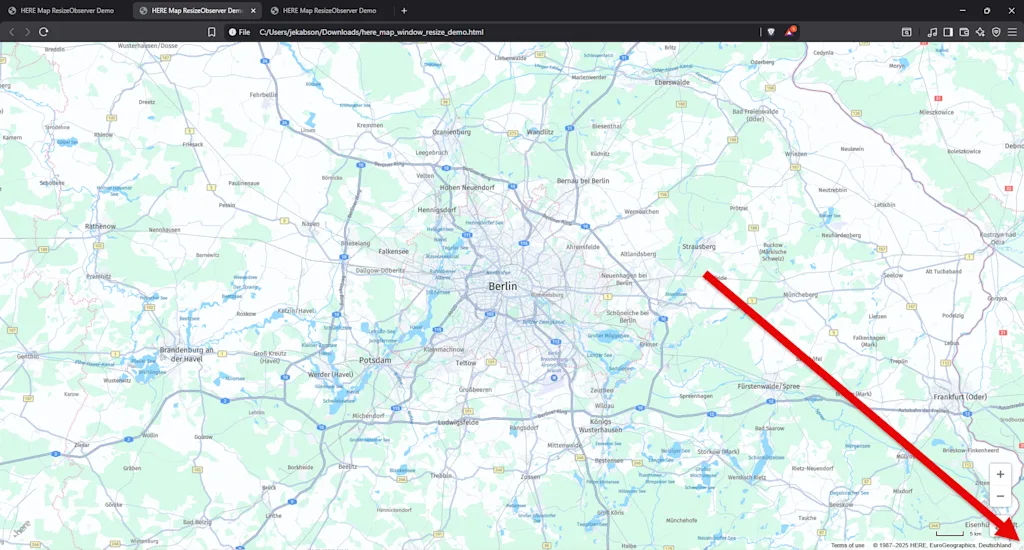
Task: Click the Brandenburg an der Havel label
Action: pyautogui.click(x=186, y=354)
